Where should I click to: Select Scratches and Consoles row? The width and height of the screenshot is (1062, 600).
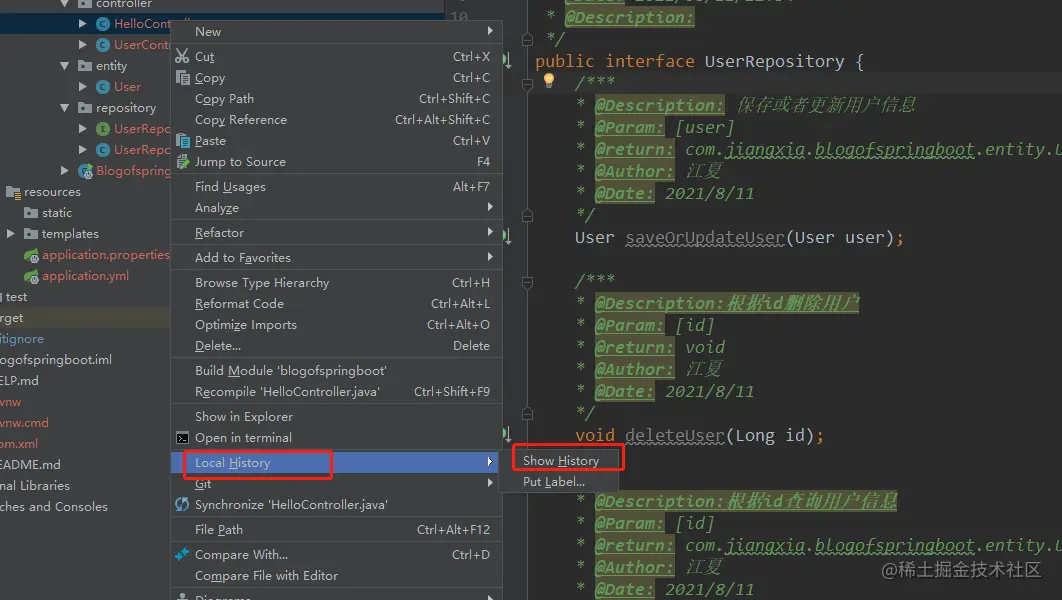(54, 507)
